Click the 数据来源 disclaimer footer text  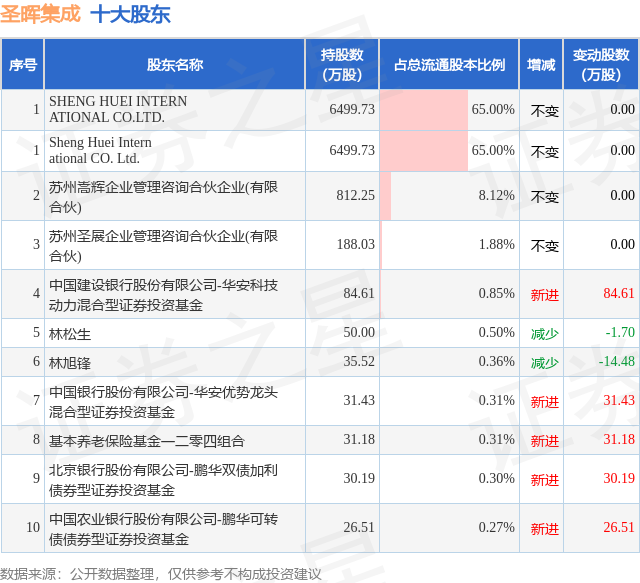point(160,574)
